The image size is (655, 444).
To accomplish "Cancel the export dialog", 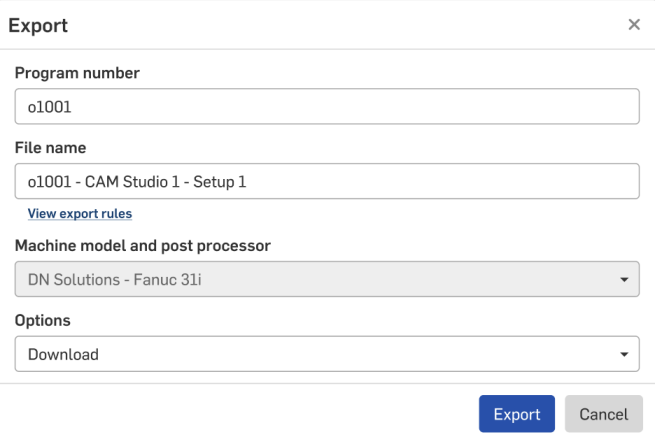I will 603,414.
